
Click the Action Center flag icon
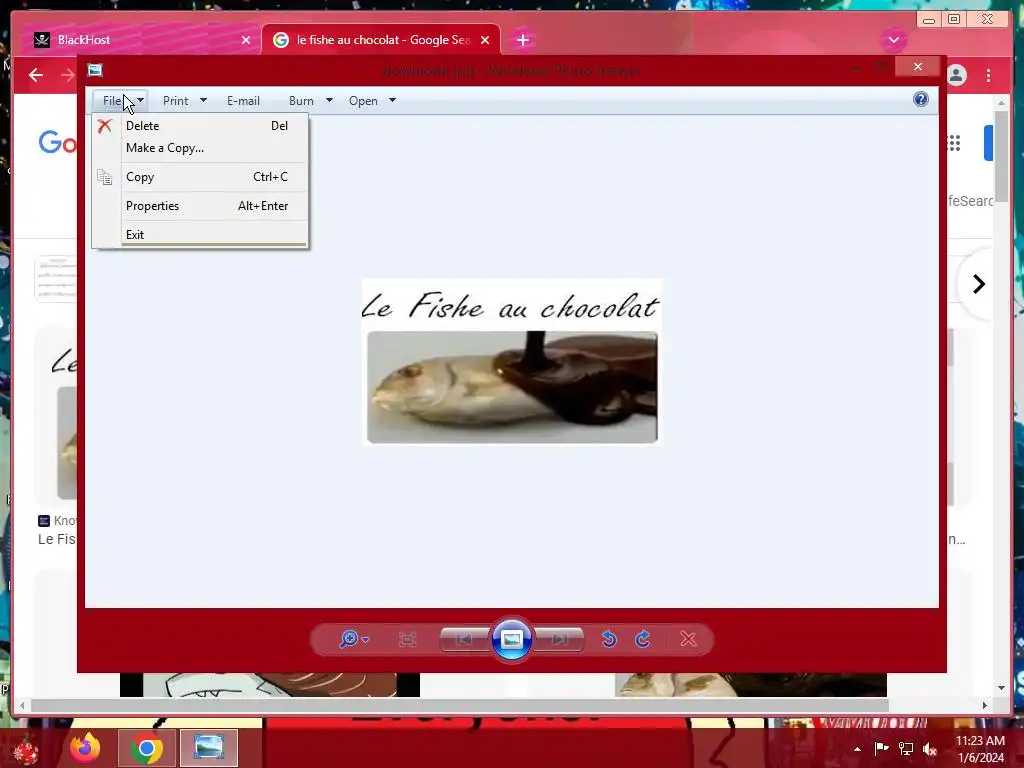point(881,748)
